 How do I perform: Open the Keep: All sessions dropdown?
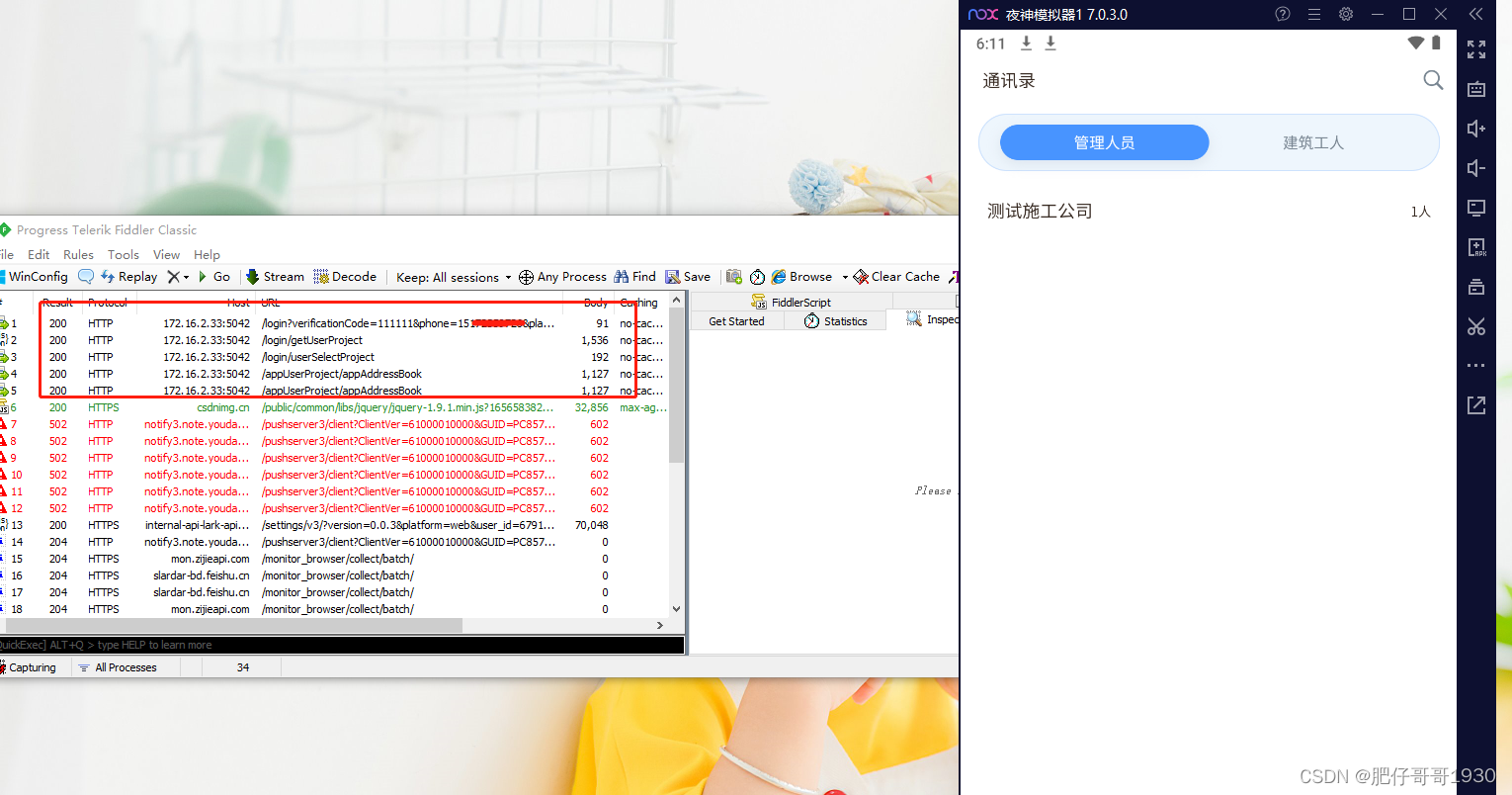point(454,277)
